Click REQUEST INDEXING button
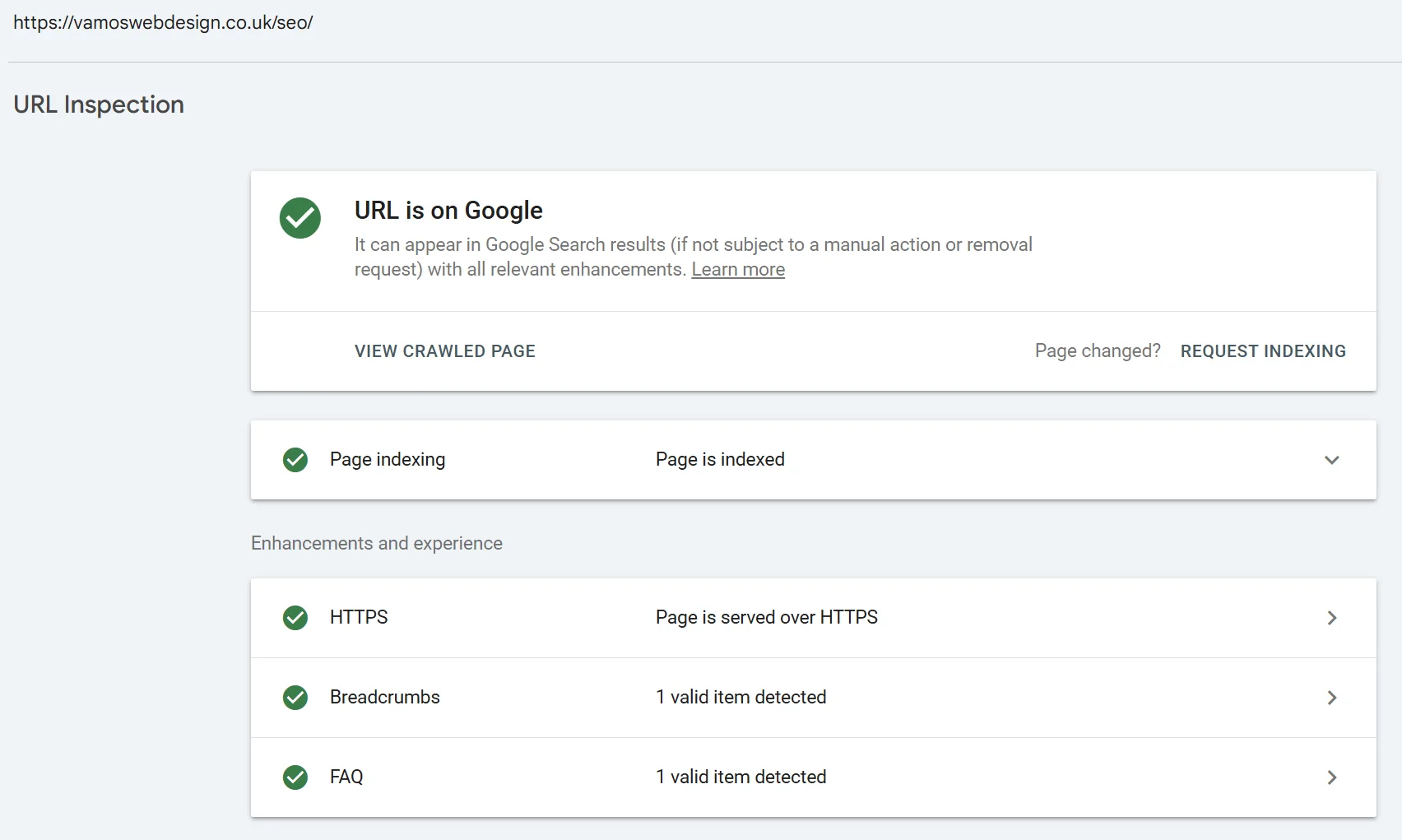1402x840 pixels. (1263, 351)
